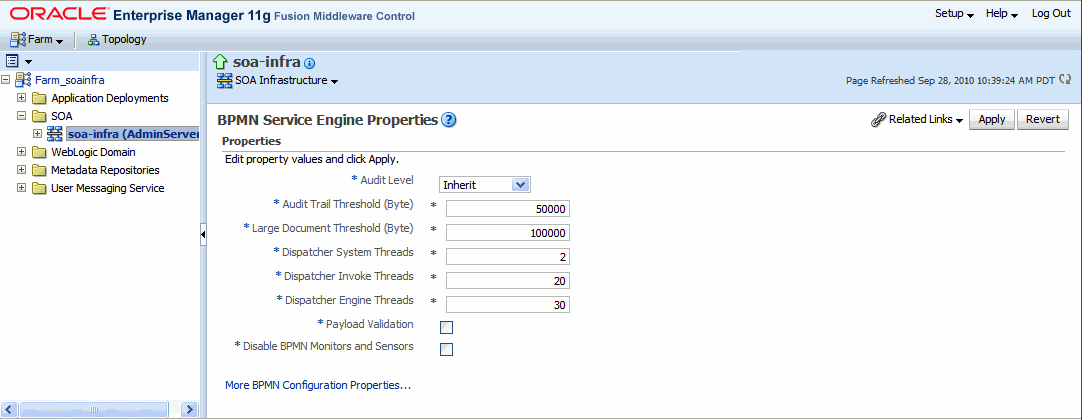1082x420 pixels.
Task: Click the green up-arrow status icon
Action: [x=221, y=61]
